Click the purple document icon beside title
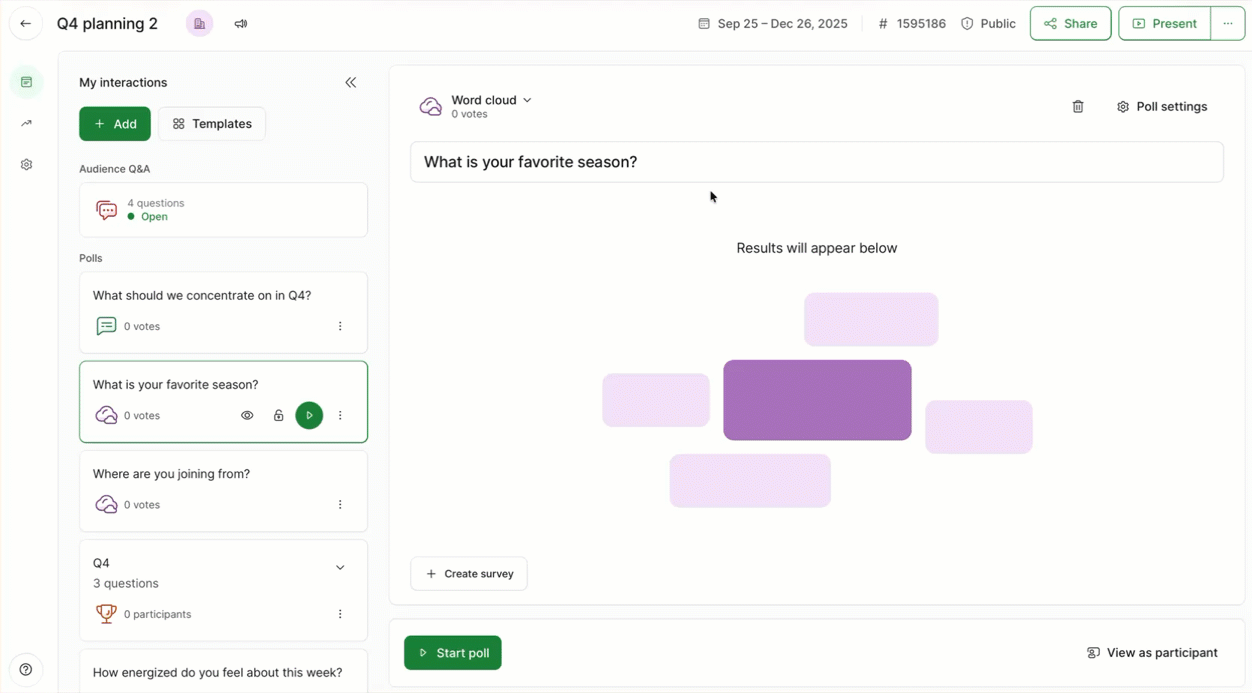This screenshot has width=1252, height=693. pyautogui.click(x=200, y=24)
